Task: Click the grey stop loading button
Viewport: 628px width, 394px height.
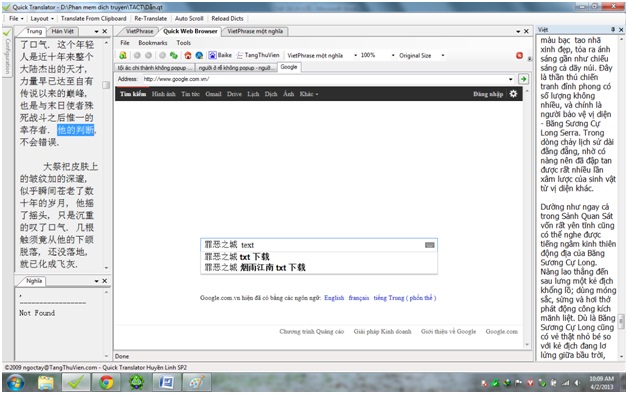Action: 162,55
